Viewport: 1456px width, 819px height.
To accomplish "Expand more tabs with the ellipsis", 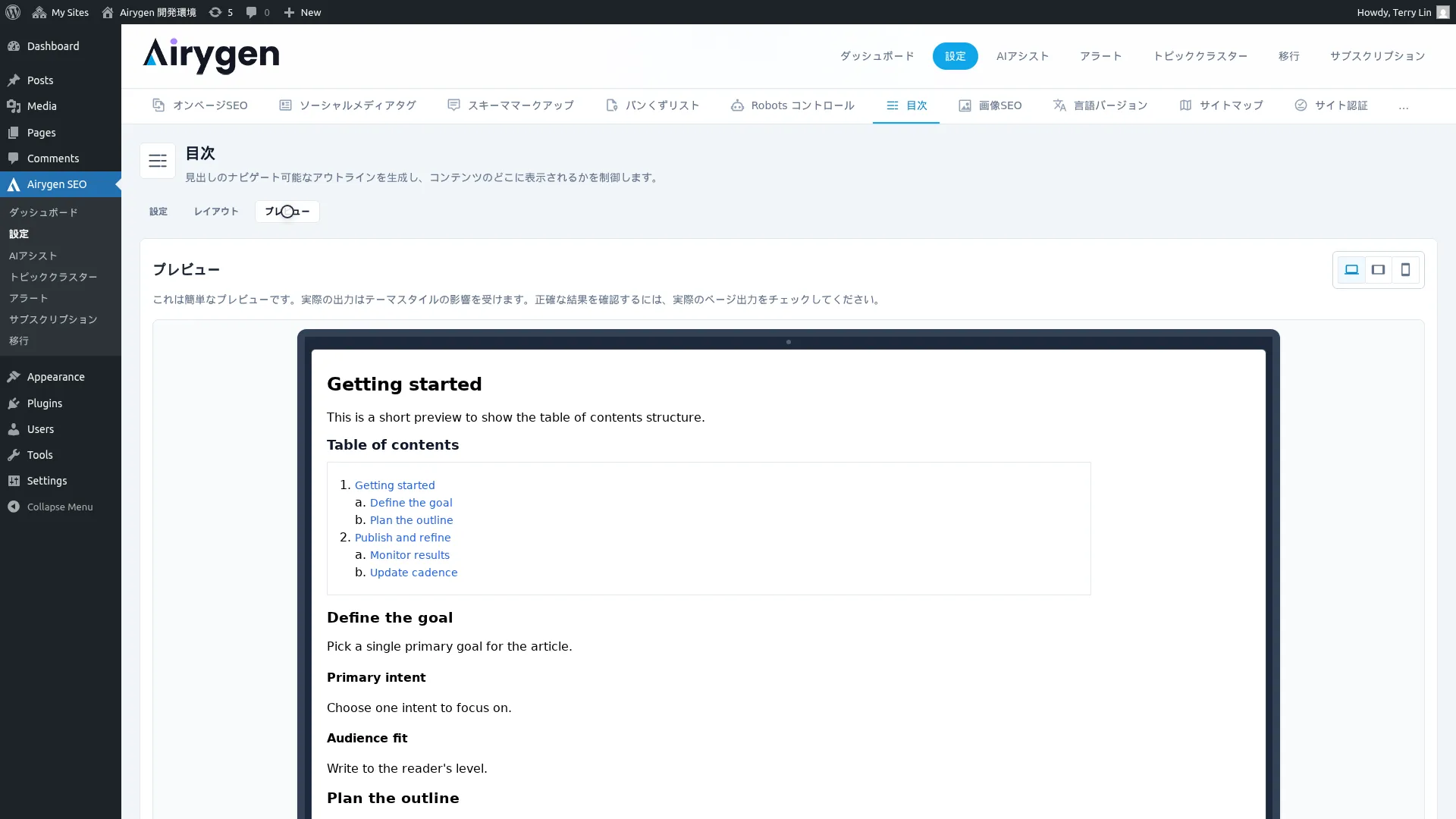I will [x=1404, y=106].
